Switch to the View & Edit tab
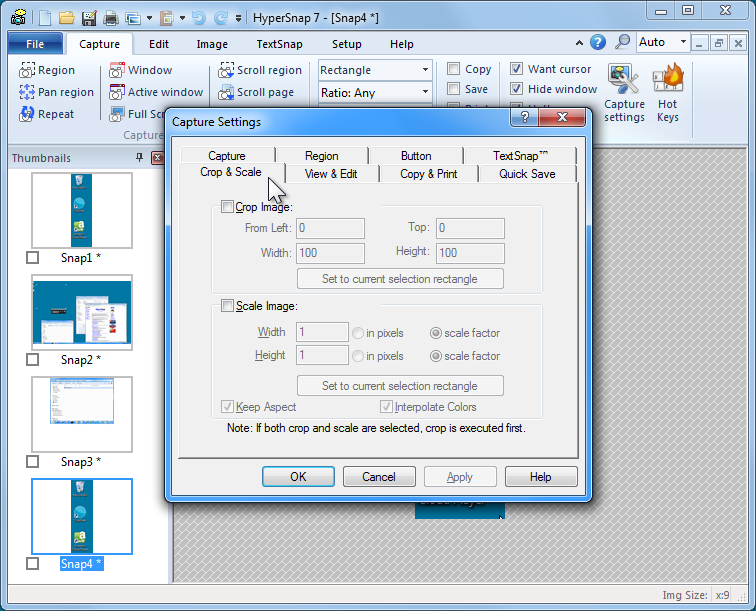Image resolution: width=756 pixels, height=611 pixels. click(x=330, y=173)
